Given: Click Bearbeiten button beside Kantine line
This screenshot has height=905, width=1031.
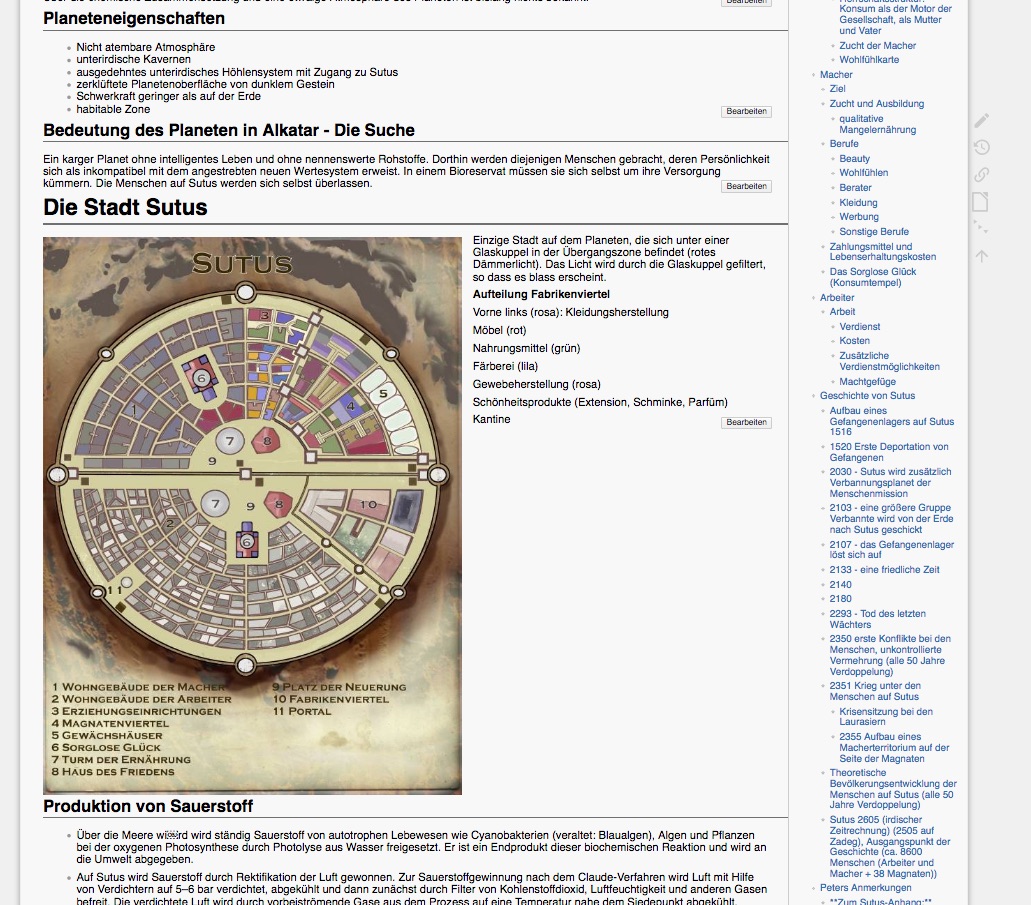Looking at the screenshot, I should click(x=746, y=422).
